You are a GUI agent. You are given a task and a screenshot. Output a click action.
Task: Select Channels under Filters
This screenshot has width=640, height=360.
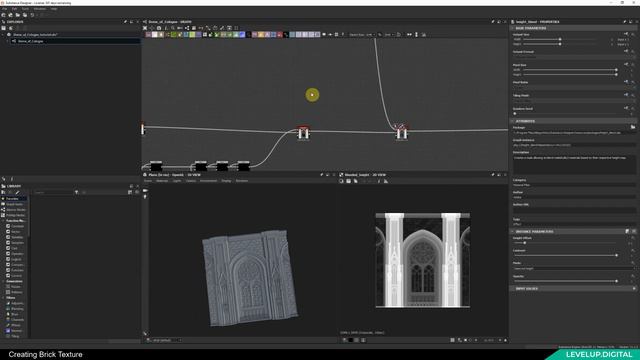[x=16, y=320]
